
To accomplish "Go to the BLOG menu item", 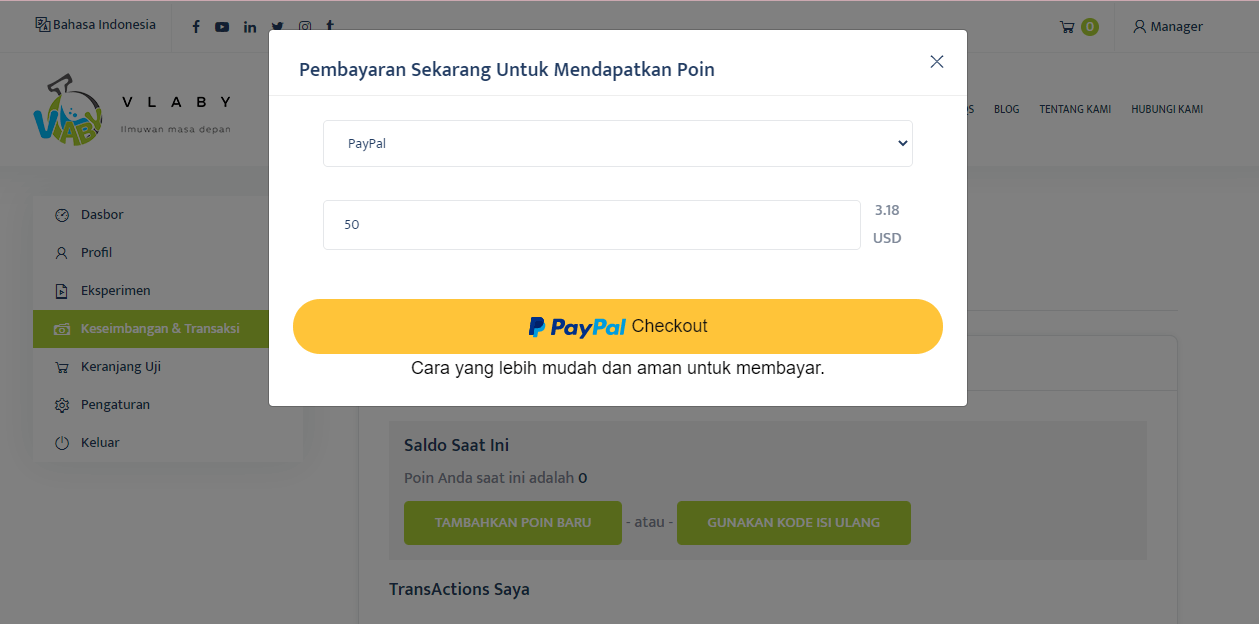I will pos(1006,109).
